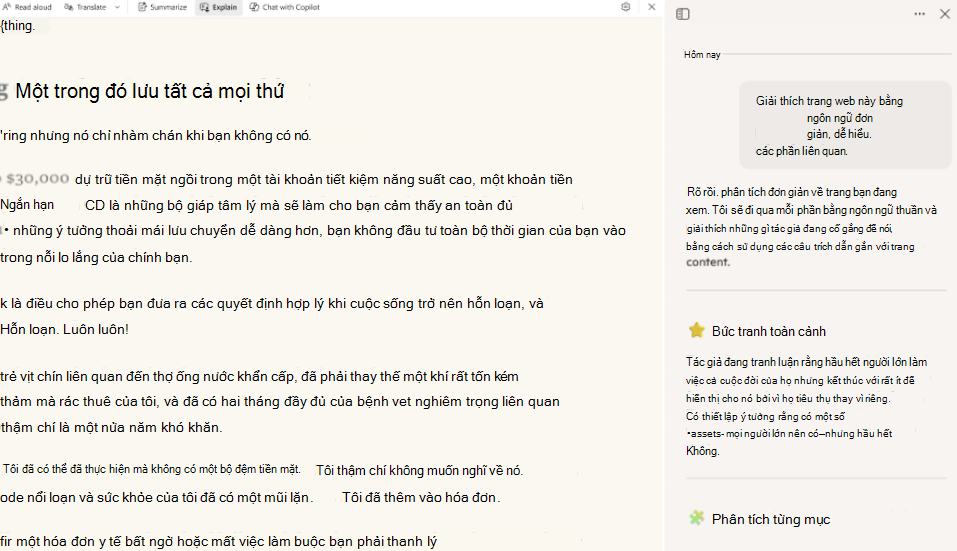Open Chat with Copilot

click(x=284, y=7)
